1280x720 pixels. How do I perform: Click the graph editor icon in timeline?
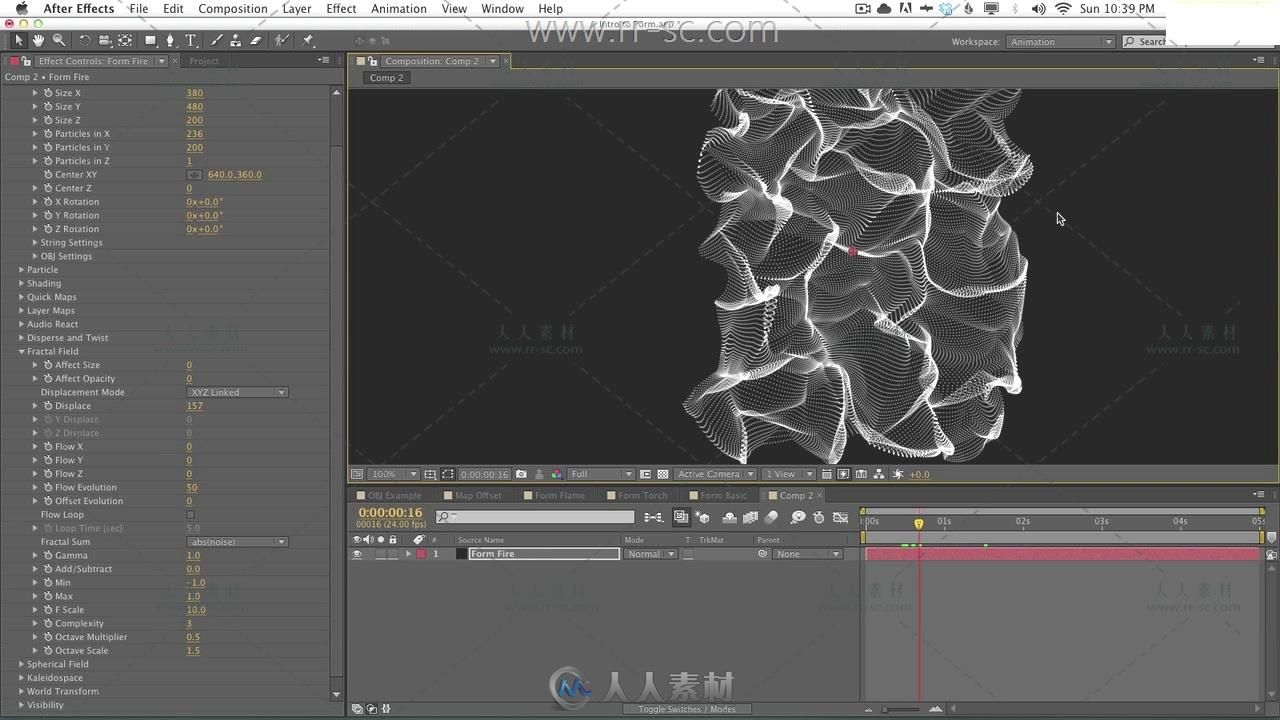tap(840, 517)
